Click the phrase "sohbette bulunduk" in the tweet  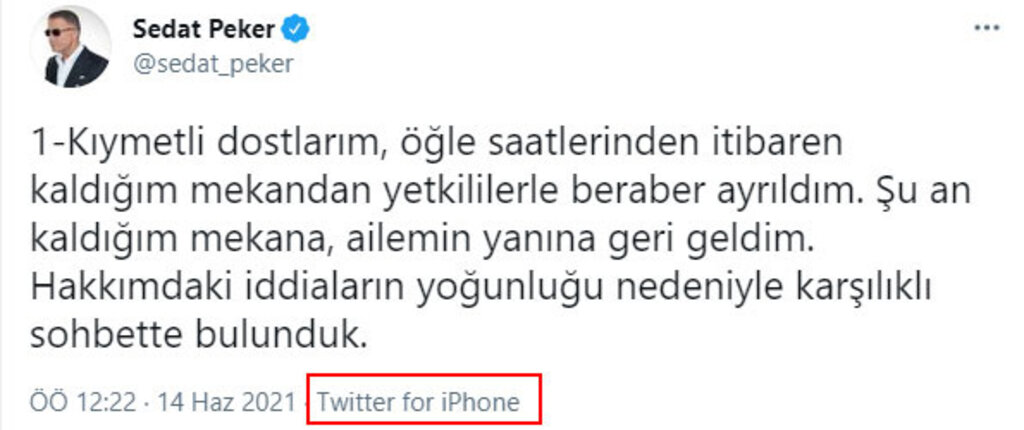(196, 336)
